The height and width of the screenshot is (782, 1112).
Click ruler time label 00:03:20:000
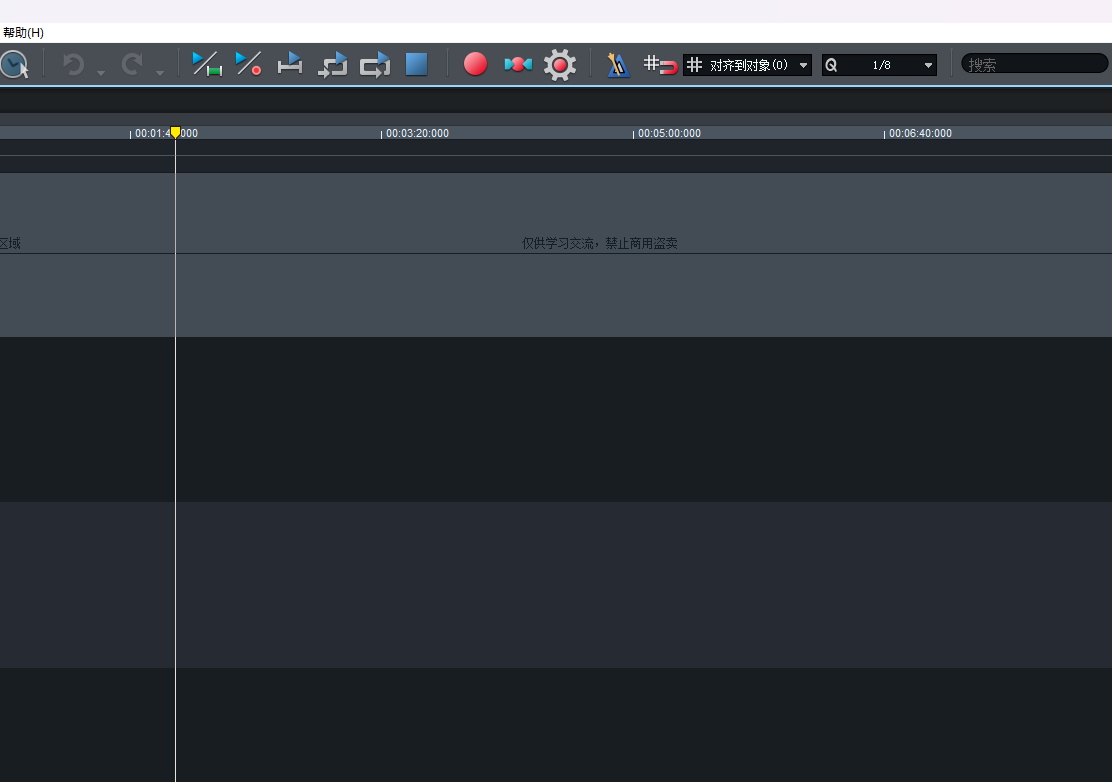coord(417,133)
